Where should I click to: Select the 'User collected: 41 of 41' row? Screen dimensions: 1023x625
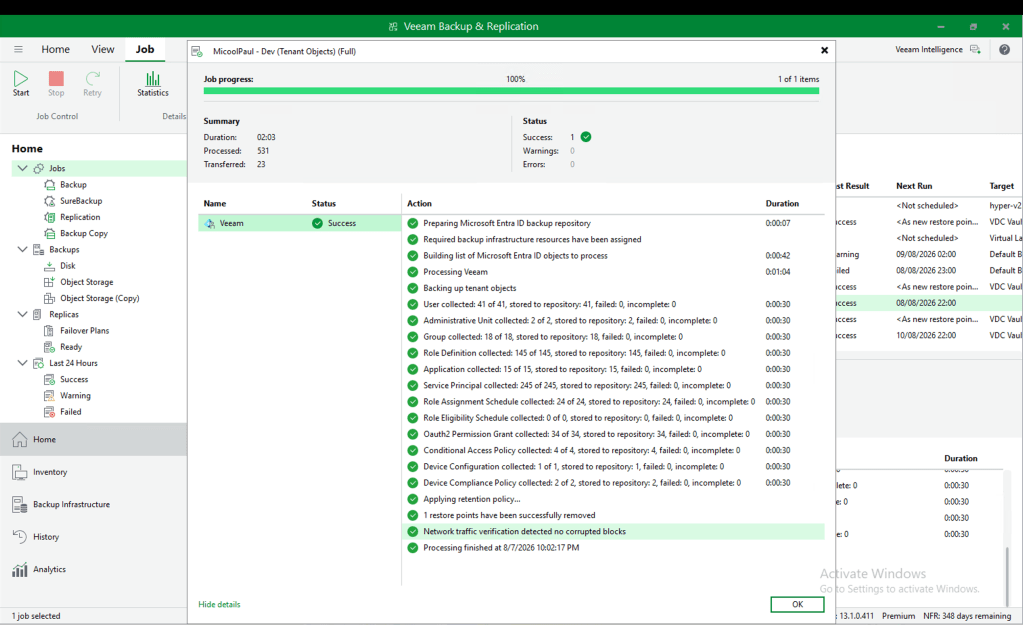coord(613,304)
